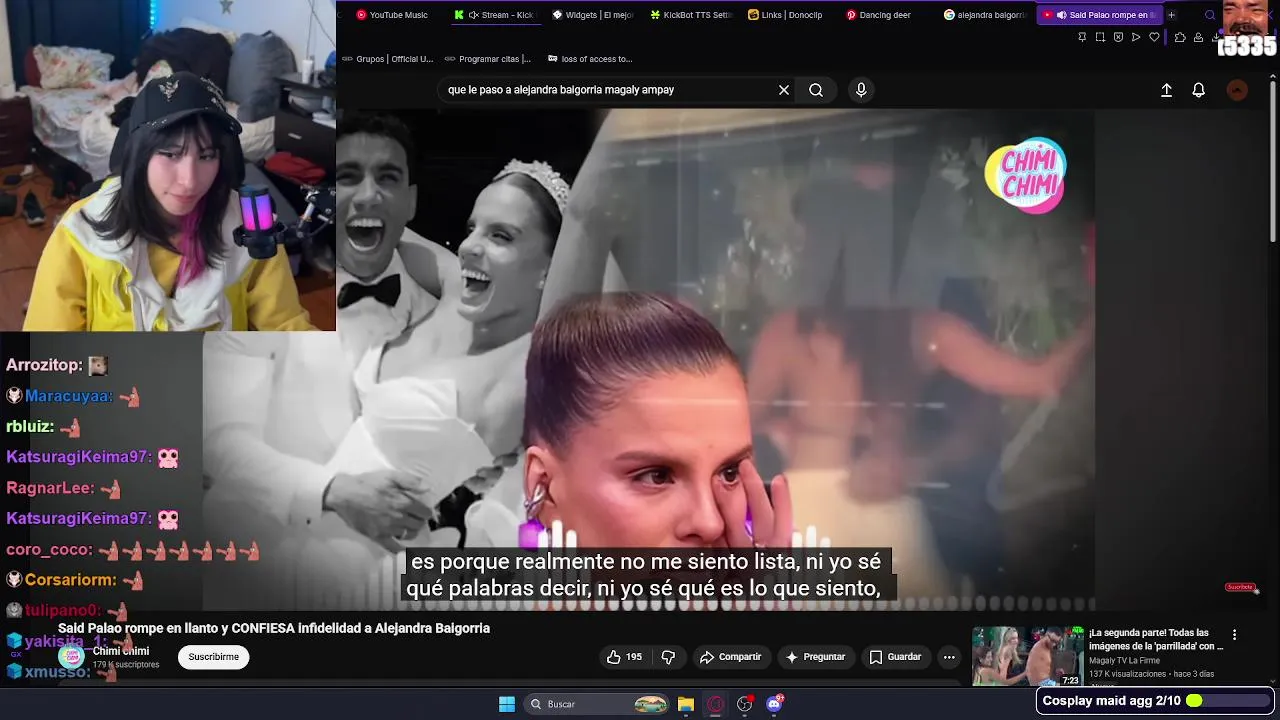Subscribe to Chimi chimi via Suscribirme

pyautogui.click(x=214, y=657)
